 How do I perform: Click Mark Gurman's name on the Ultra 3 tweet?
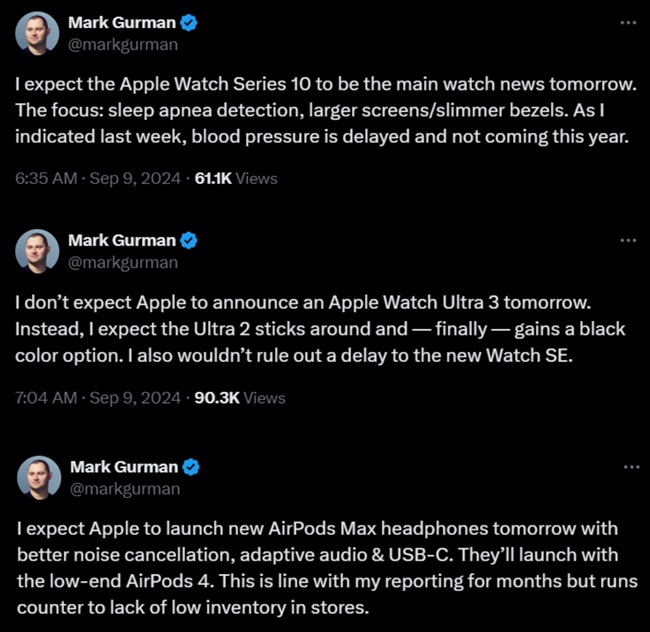121,241
